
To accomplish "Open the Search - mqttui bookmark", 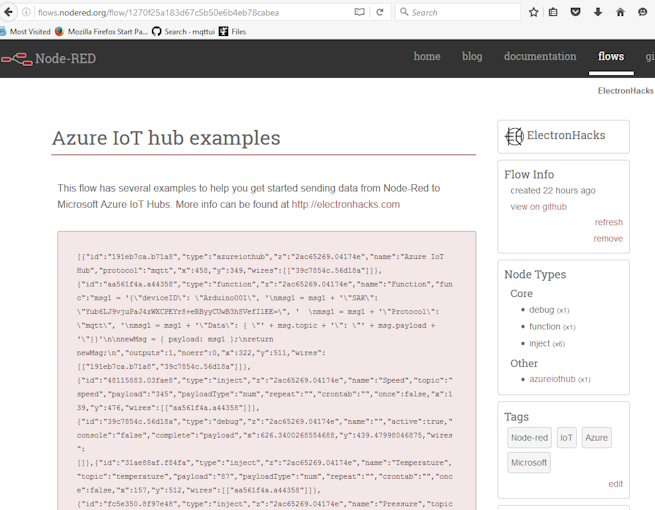I will point(183,31).
